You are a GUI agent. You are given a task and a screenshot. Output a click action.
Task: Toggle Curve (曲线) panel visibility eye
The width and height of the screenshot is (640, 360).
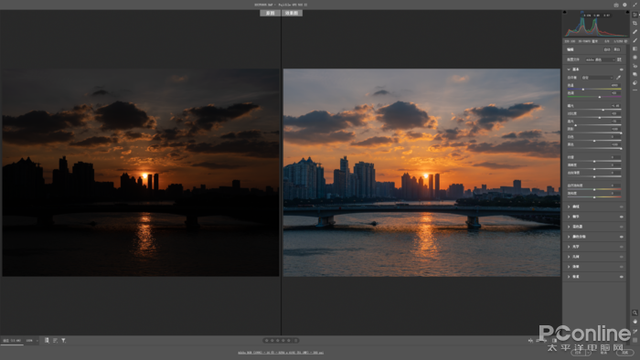pos(621,207)
